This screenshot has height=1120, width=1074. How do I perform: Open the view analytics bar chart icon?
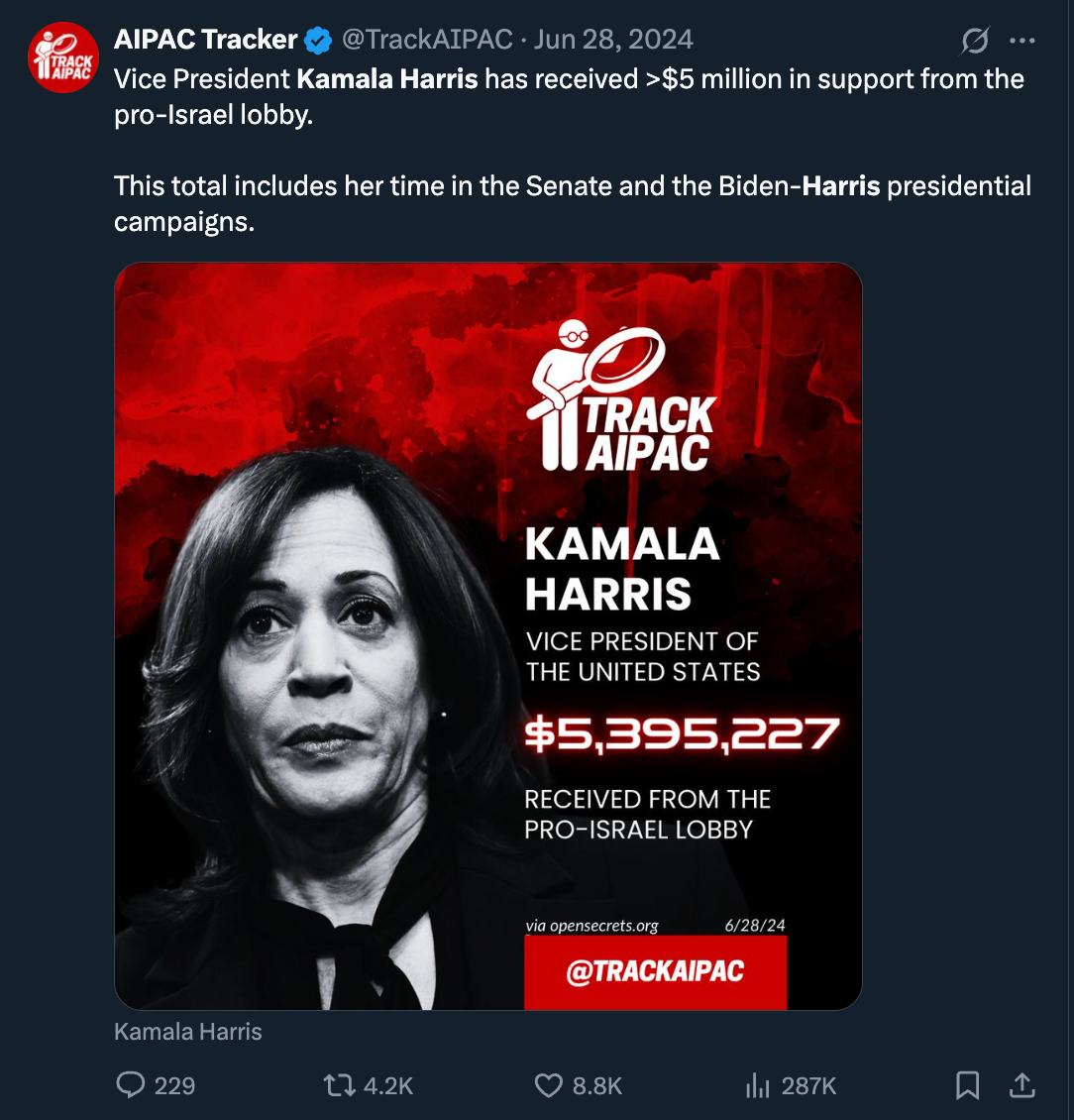[x=758, y=1085]
